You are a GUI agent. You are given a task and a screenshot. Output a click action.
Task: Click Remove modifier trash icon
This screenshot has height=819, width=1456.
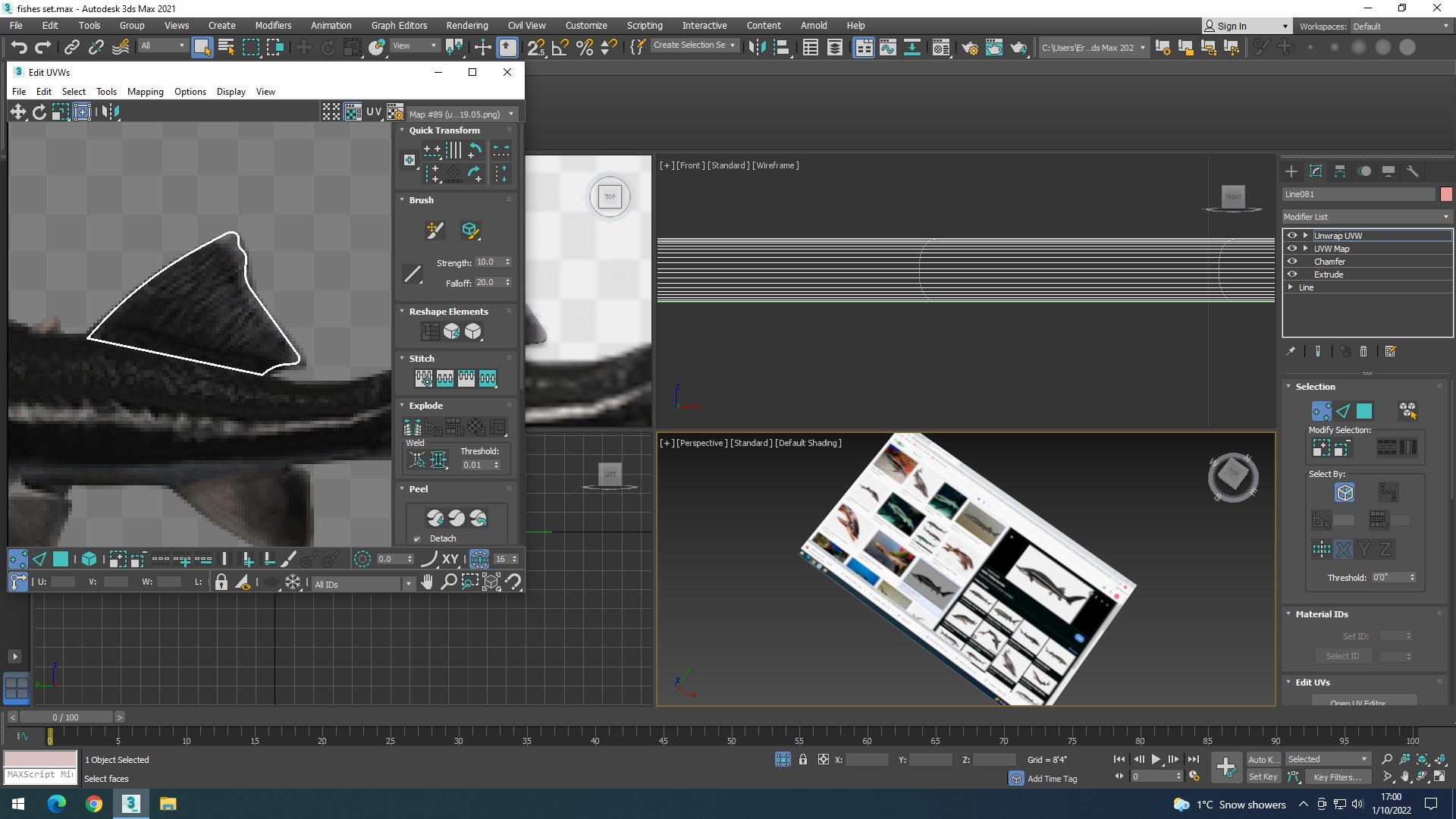pyautogui.click(x=1363, y=351)
